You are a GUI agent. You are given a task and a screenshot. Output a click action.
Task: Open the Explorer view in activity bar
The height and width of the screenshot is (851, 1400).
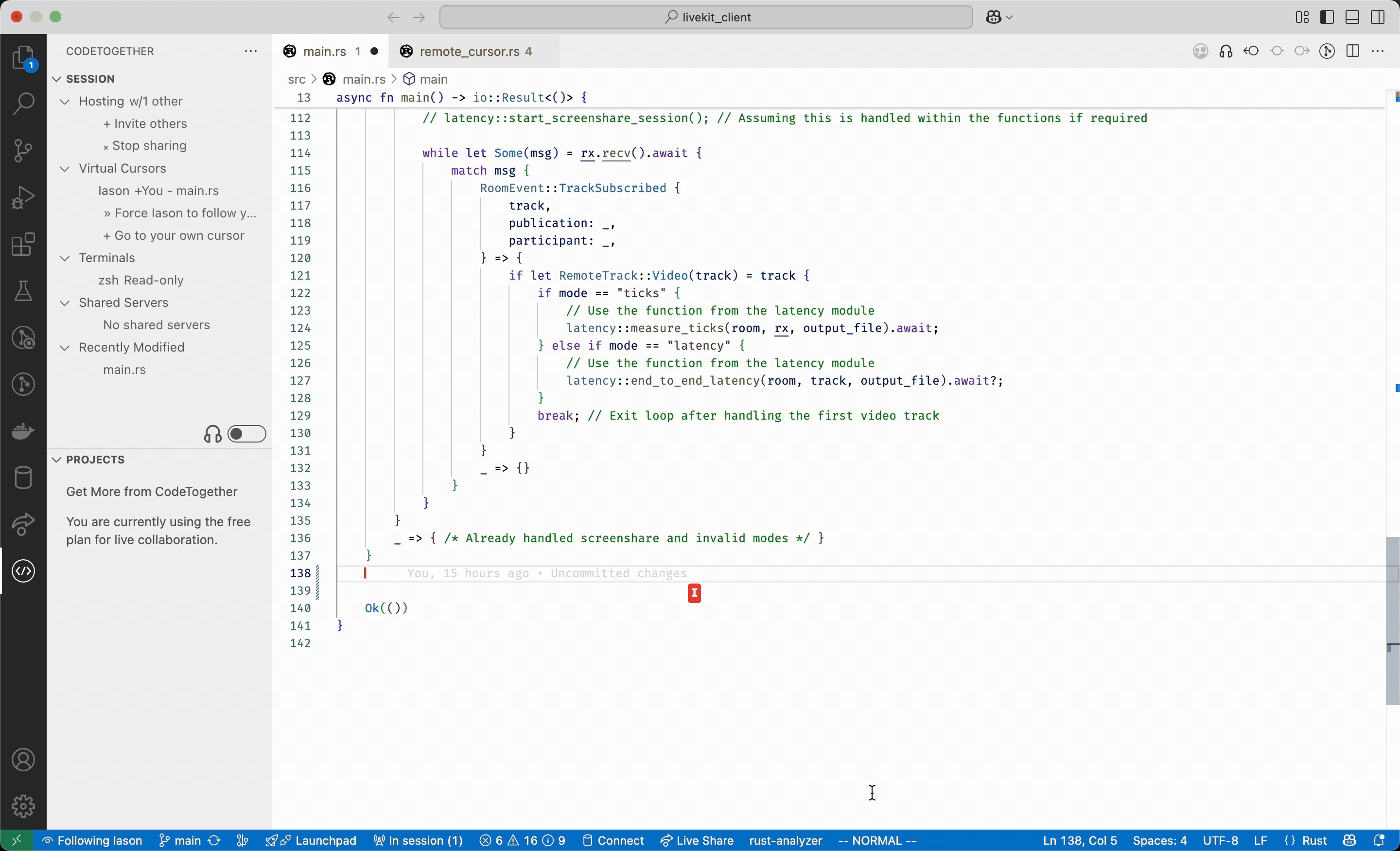(x=23, y=58)
